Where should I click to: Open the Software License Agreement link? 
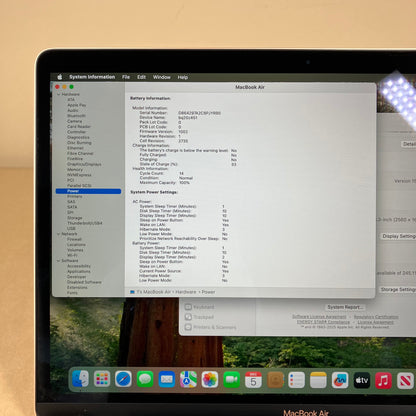(319, 317)
